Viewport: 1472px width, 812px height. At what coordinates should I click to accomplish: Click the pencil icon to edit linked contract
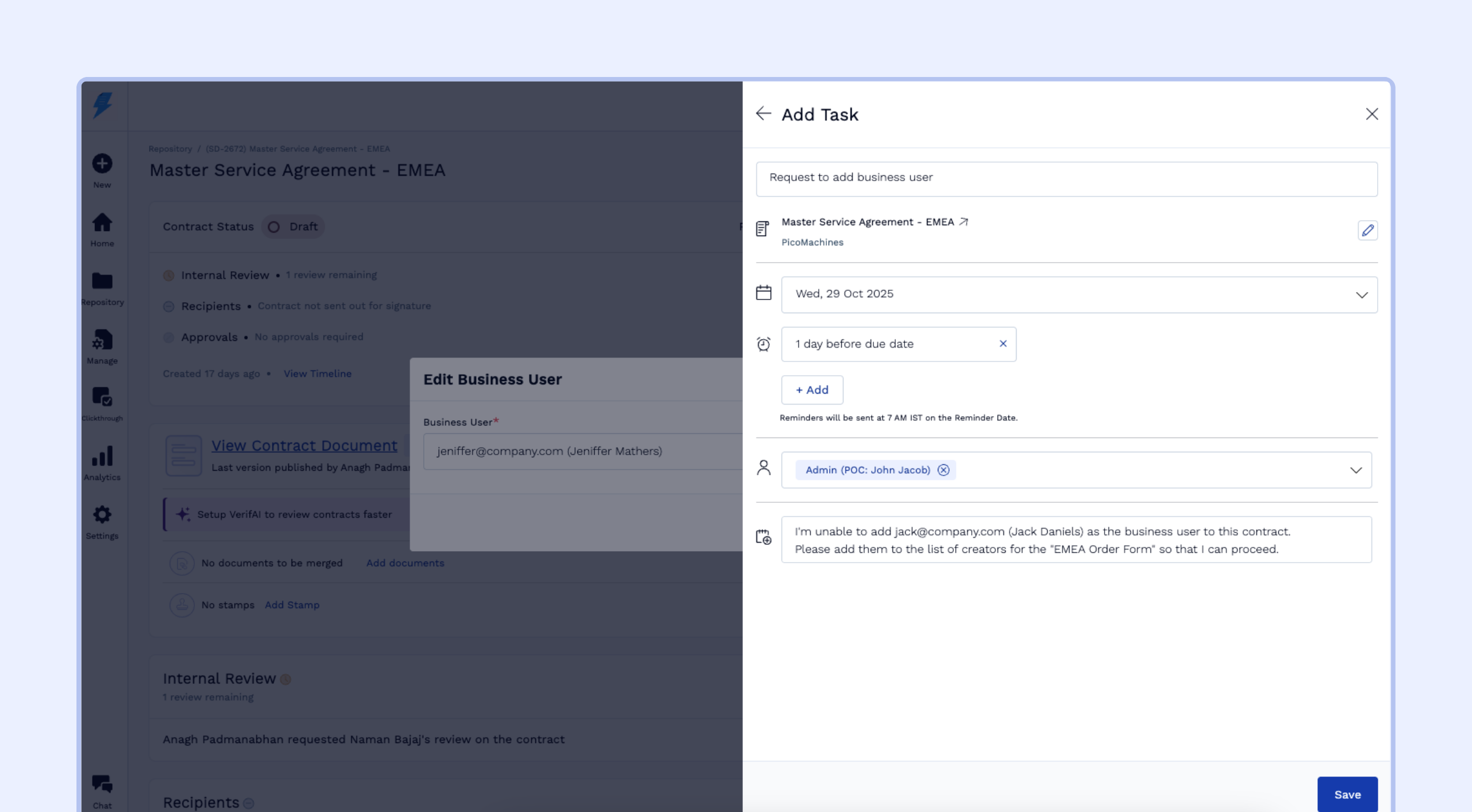(1367, 230)
